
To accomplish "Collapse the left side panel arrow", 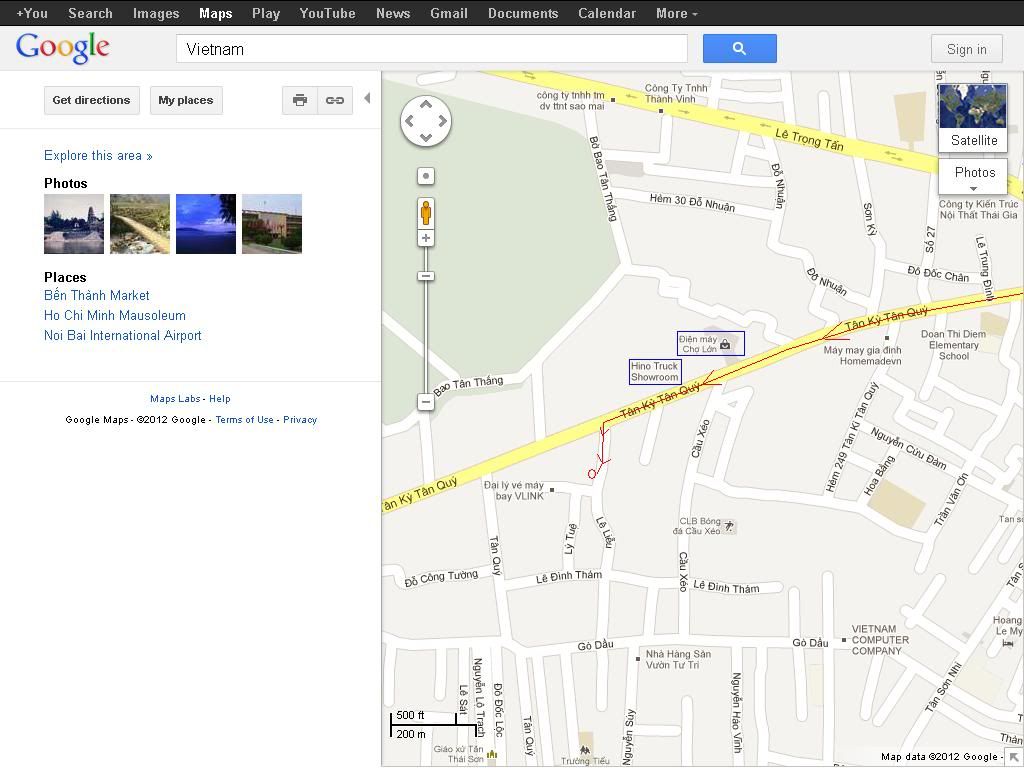I will pos(367,98).
